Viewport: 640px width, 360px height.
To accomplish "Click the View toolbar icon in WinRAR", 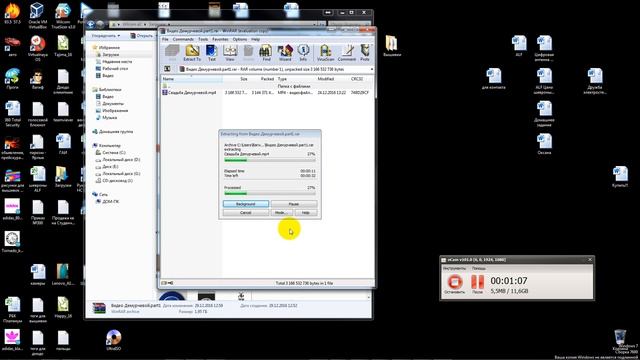I will tap(230, 53).
